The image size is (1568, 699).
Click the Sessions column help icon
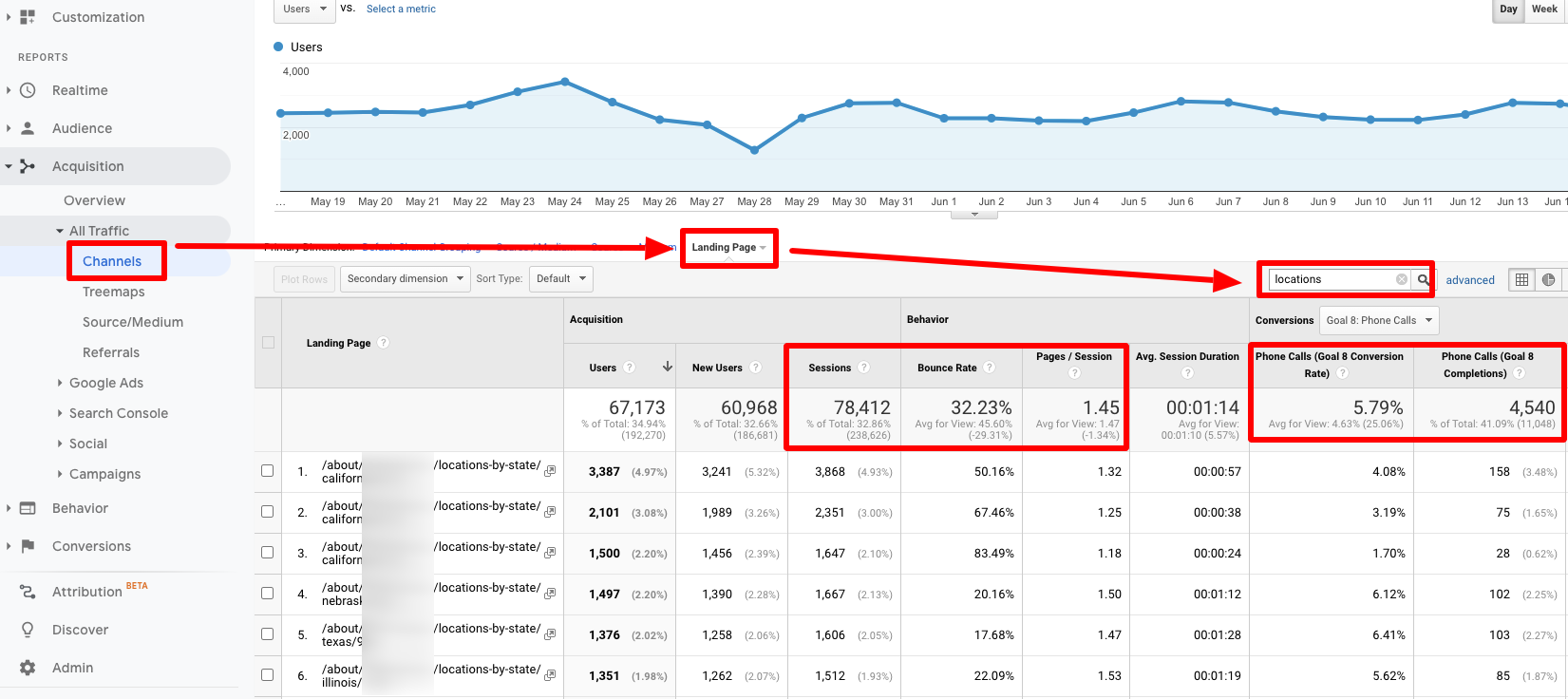863,368
